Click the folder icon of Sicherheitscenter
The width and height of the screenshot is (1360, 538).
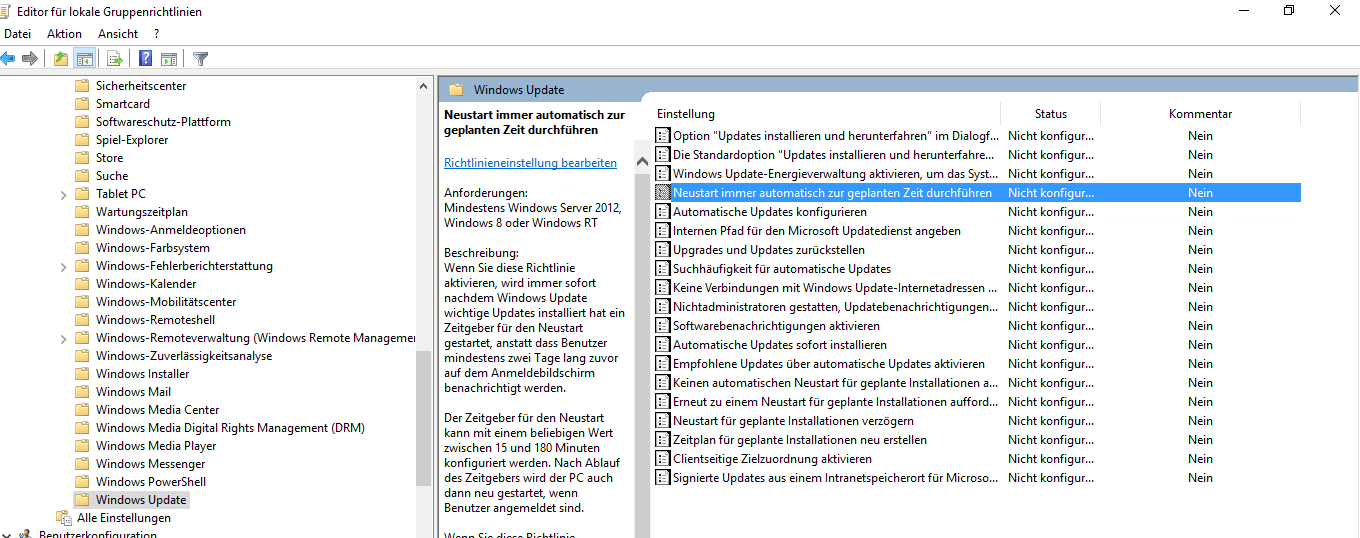pos(82,86)
